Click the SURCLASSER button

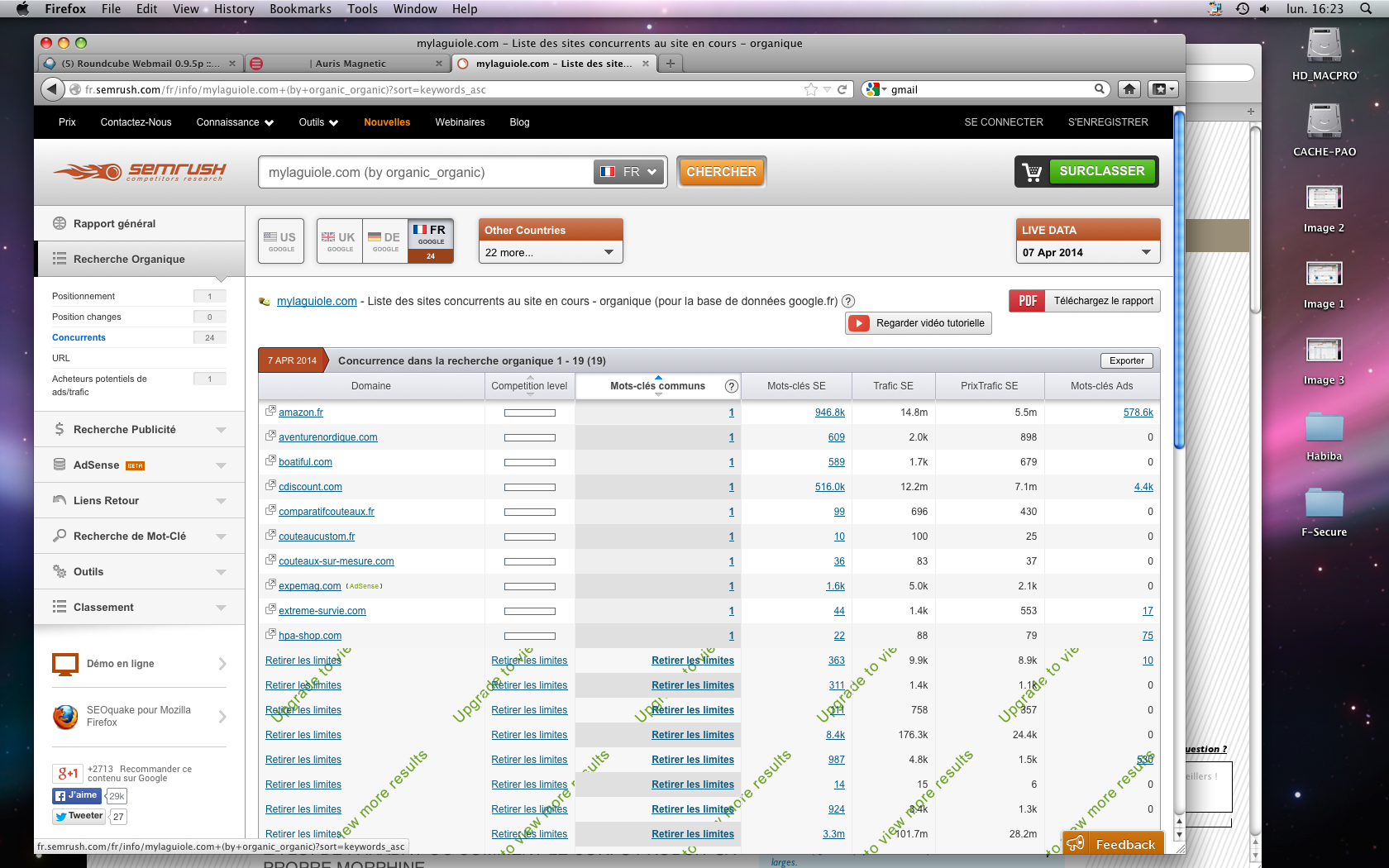[1101, 171]
